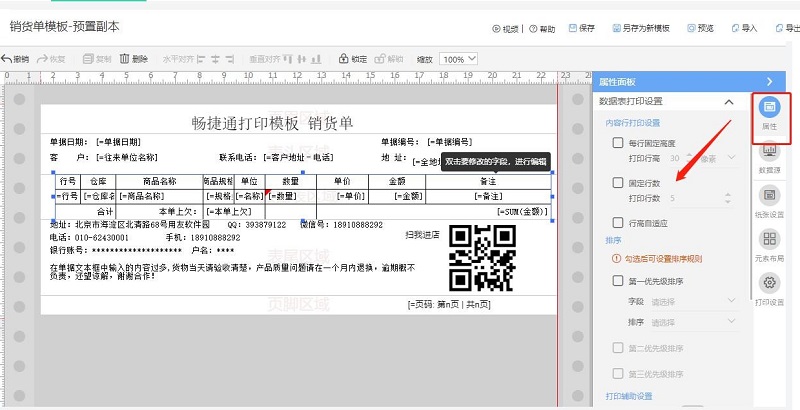Viewport: 800px width, 410px height.
Task: Check 第一优先级排序 checkbox
Action: [618, 280]
